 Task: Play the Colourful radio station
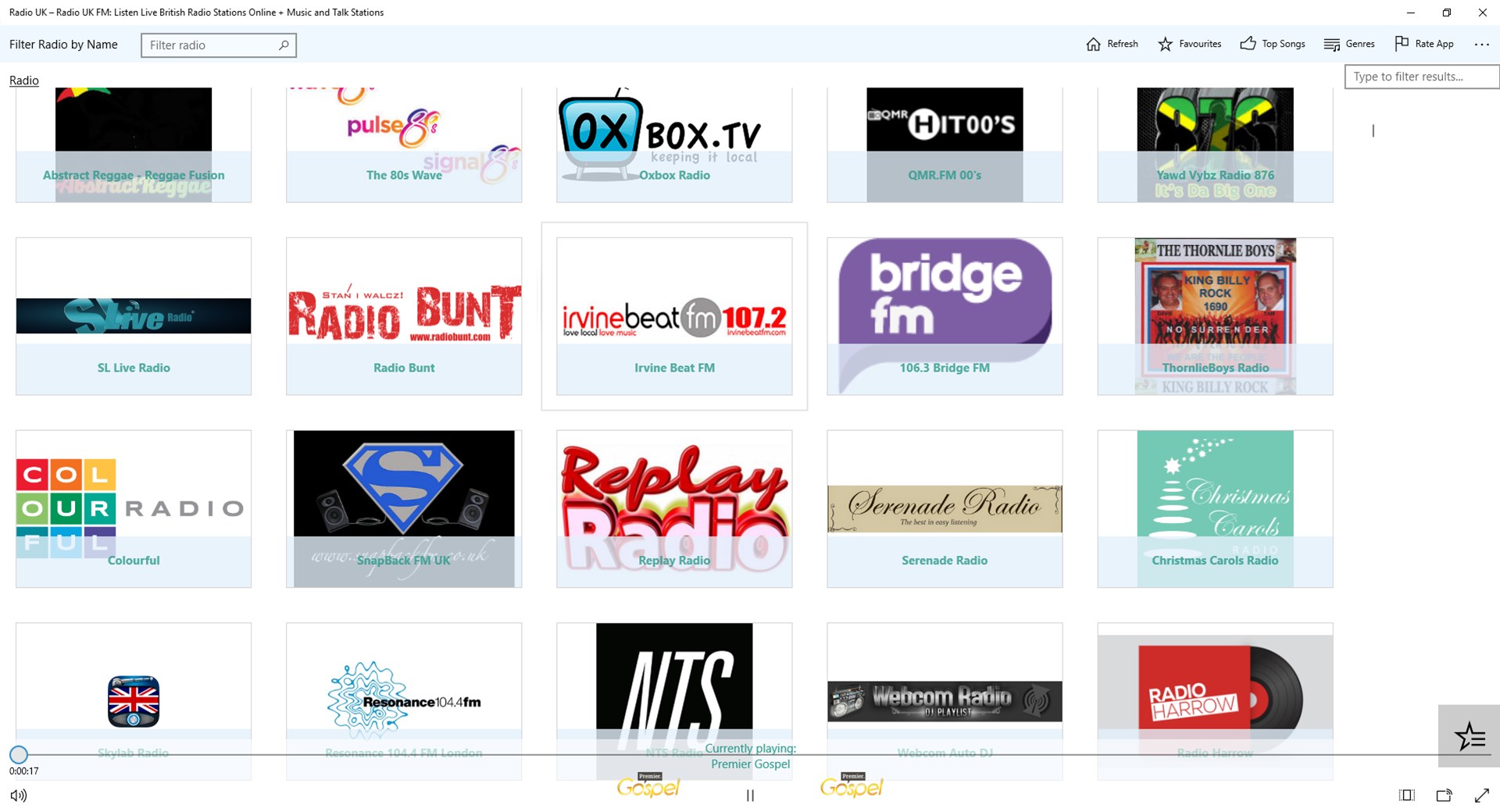(134, 509)
